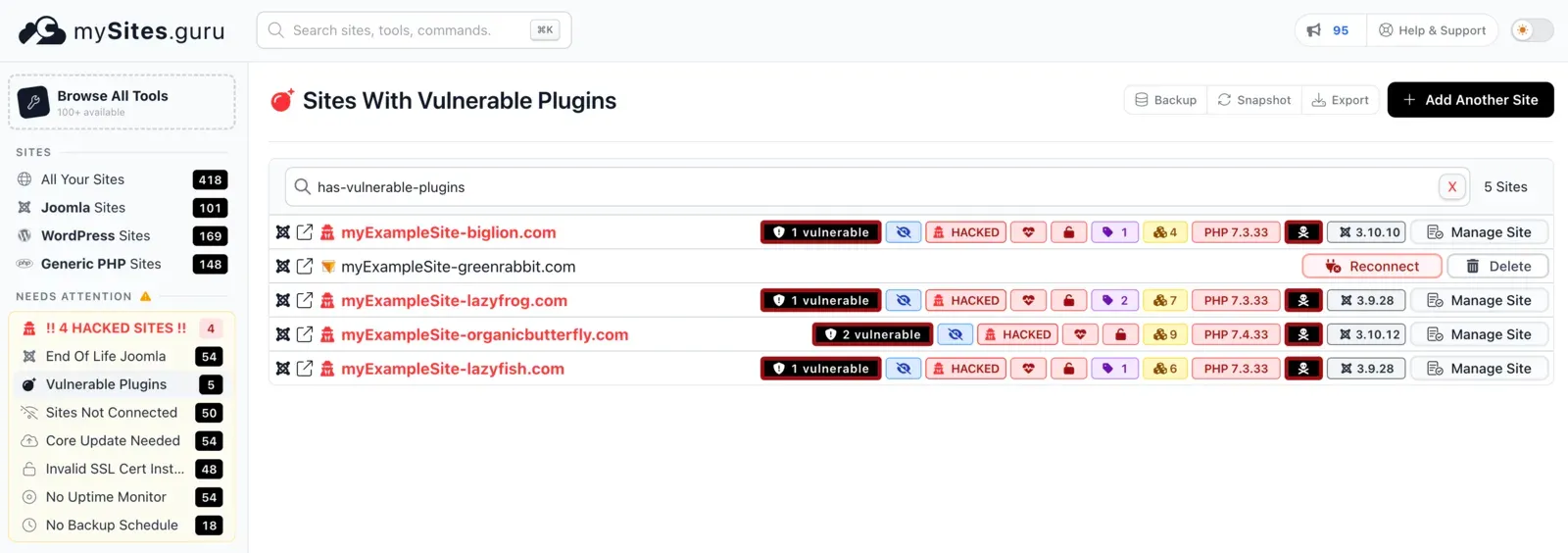The image size is (1568, 553).
Task: Click the Backup button
Action: point(1165,100)
